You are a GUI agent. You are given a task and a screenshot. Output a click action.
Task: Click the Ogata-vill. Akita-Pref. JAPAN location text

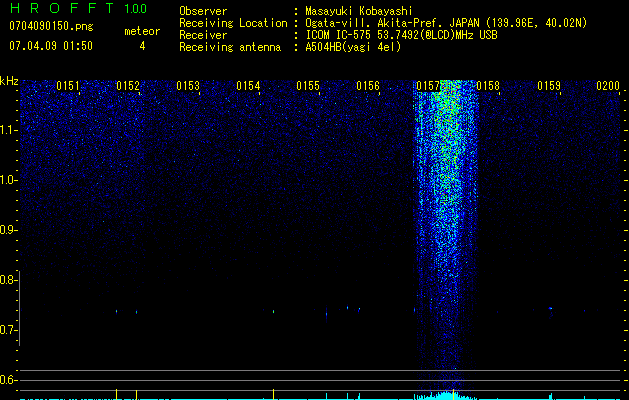[x=446, y=23]
